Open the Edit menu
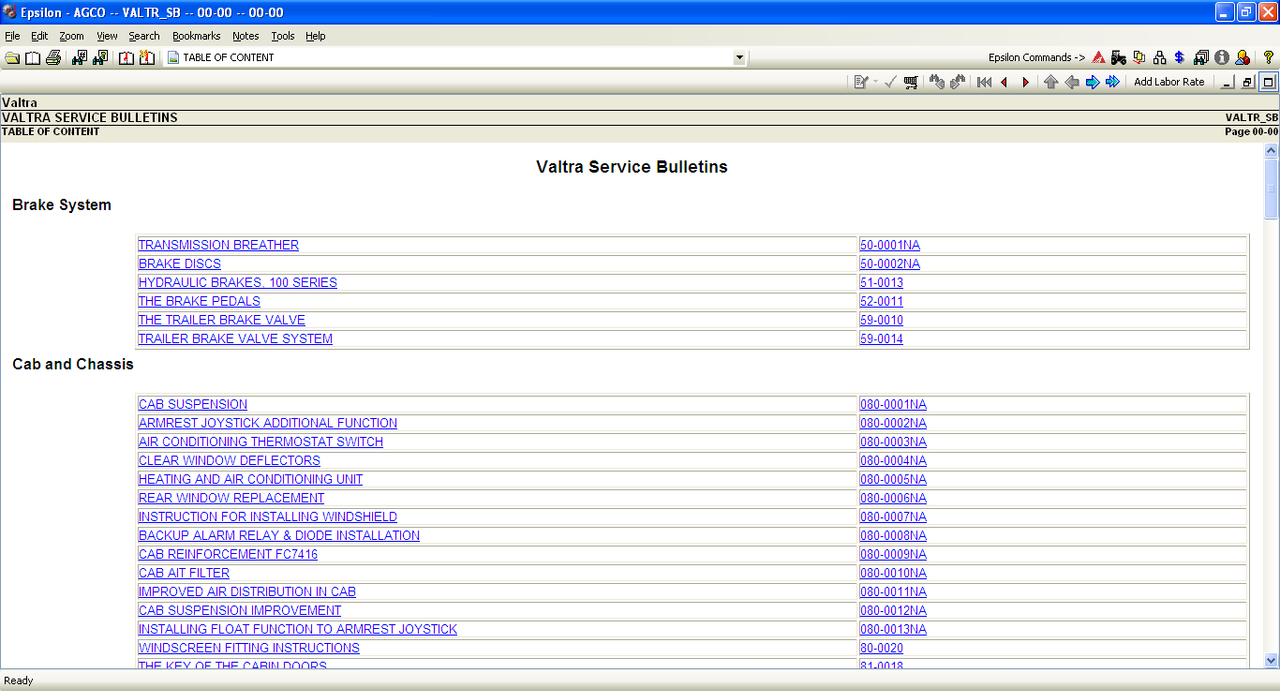Screen dimensions: 1280x691 pos(39,36)
